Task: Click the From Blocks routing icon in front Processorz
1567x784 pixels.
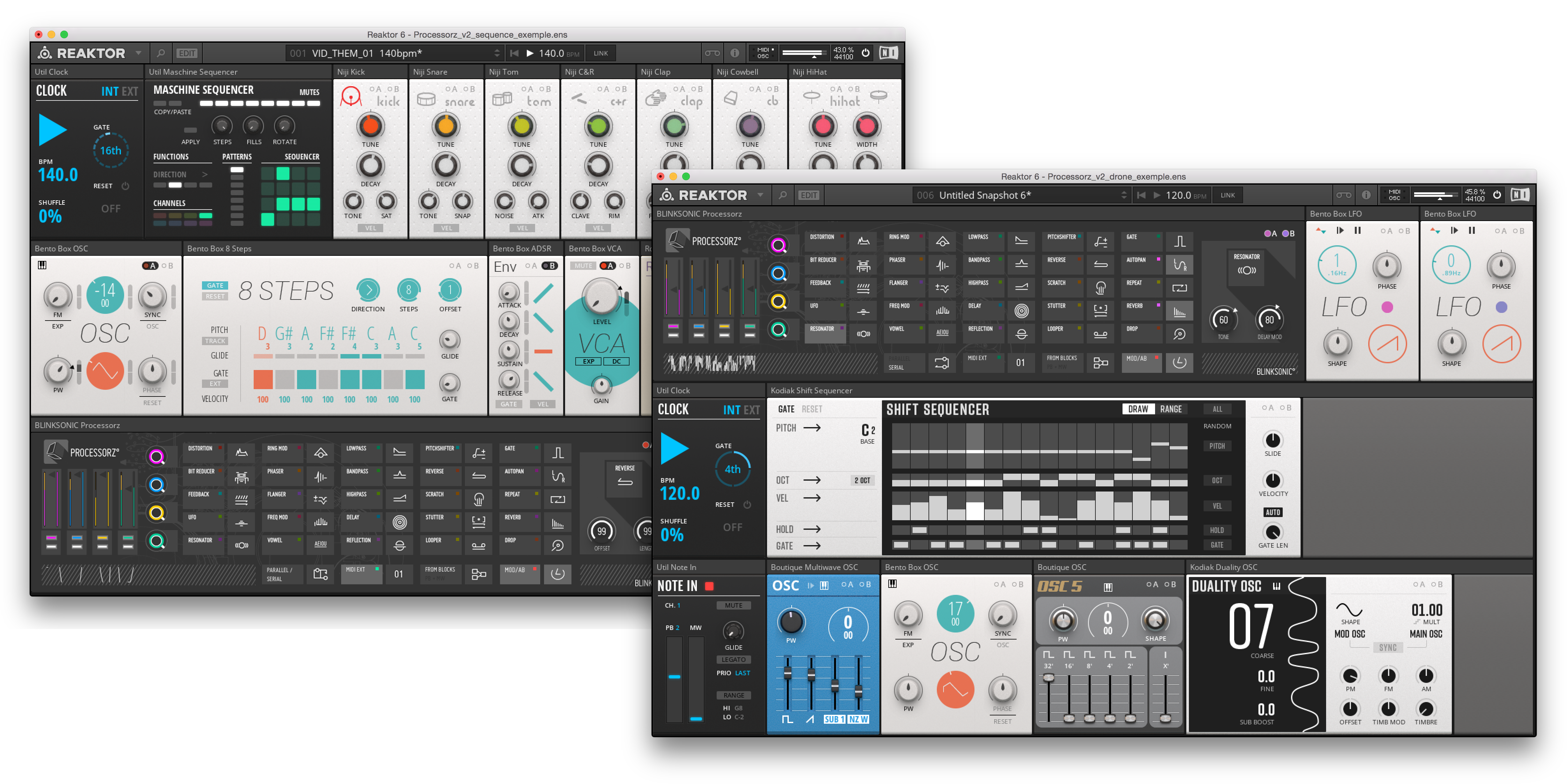Action: tap(1101, 363)
